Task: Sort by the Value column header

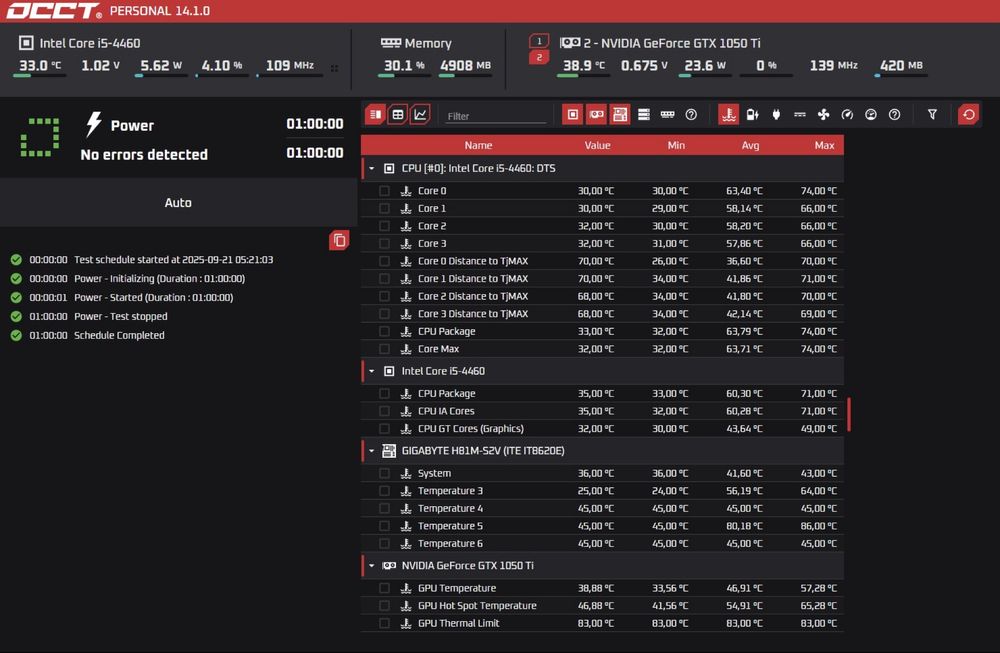Action: (x=598, y=145)
